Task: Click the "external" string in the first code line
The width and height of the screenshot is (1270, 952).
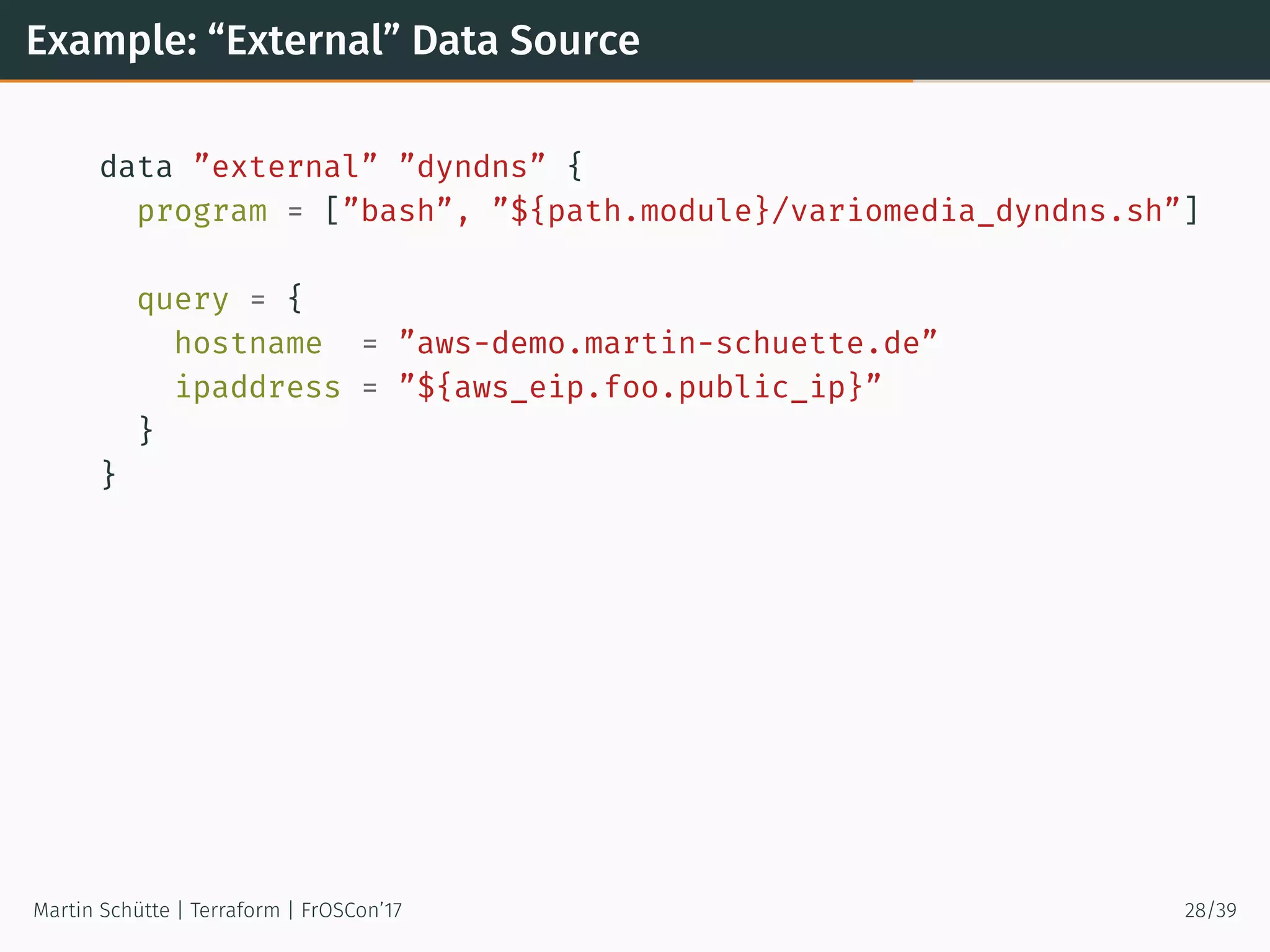Action: 285,167
